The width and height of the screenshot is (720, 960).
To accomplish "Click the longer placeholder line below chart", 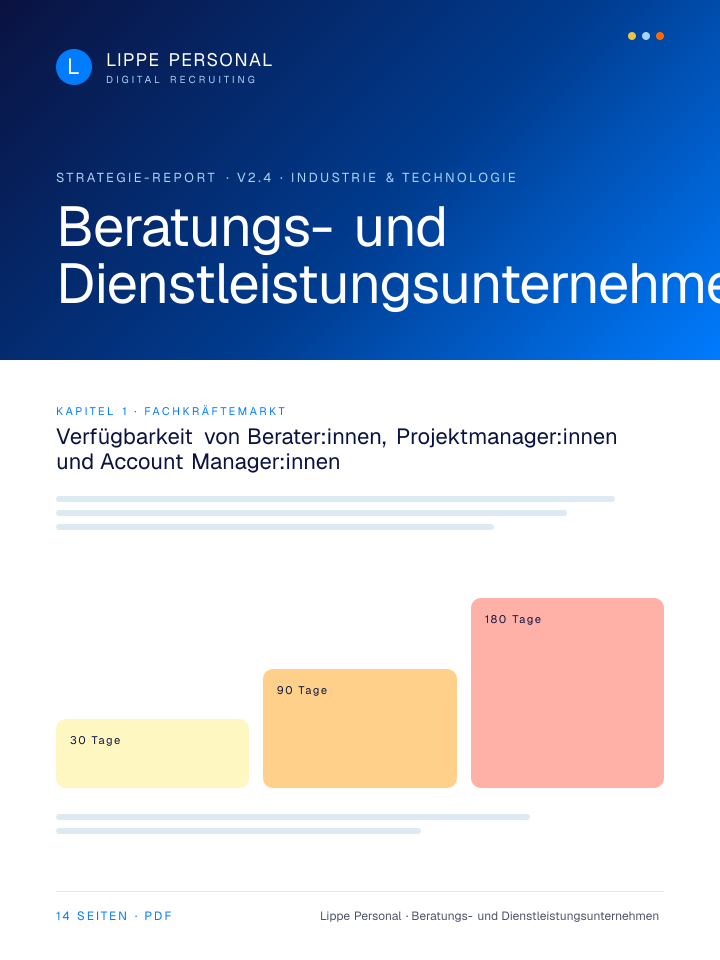I will 293,817.
